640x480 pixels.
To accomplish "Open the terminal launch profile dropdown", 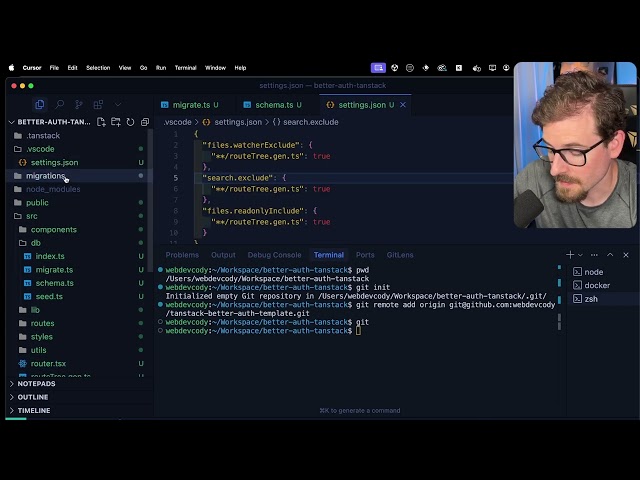I will pos(580,255).
